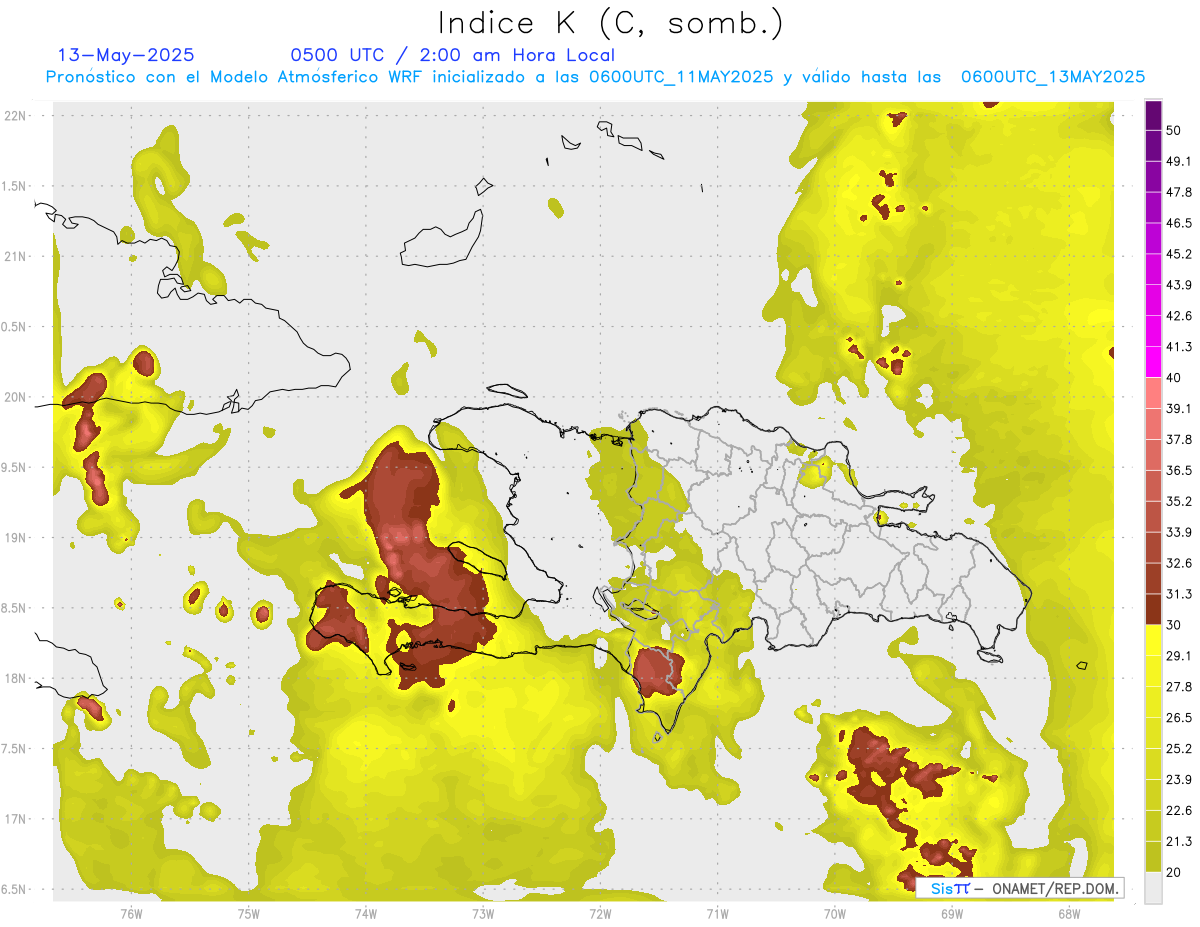Click the "74W" longitude label
The height and width of the screenshot is (927, 1200).
click(366, 913)
